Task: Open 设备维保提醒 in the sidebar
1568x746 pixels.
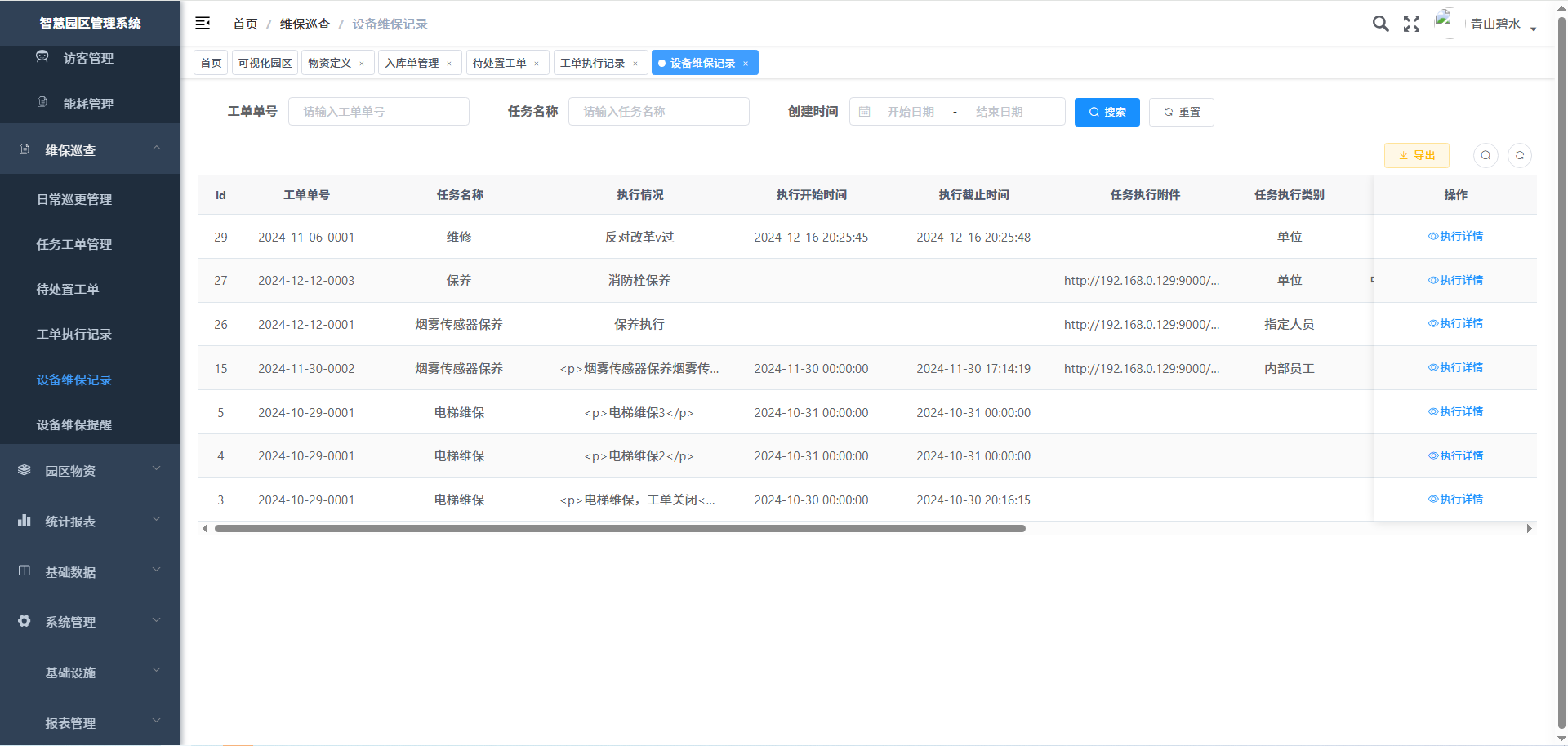Action: (74, 425)
